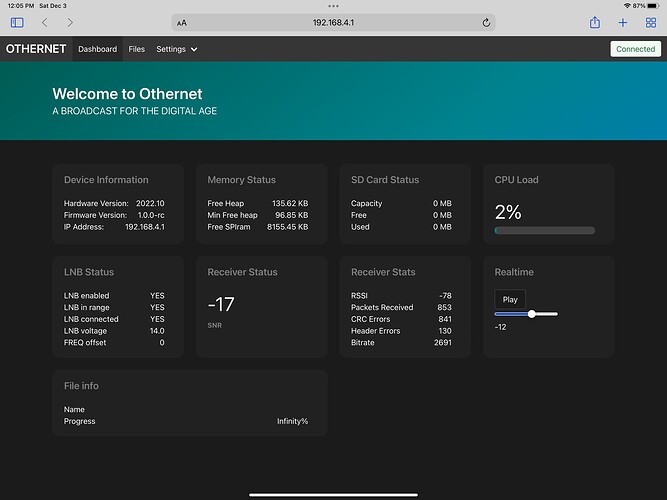Screen dimensions: 667x500
Task: Open reader text size AA menu
Action: click(x=182, y=23)
